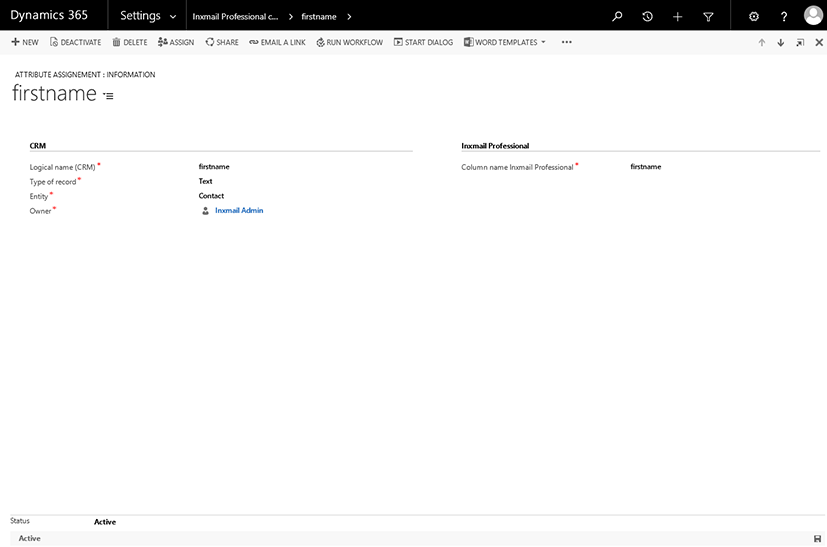
Task: Expand chevron after firstname breadcrumb
Action: (349, 17)
